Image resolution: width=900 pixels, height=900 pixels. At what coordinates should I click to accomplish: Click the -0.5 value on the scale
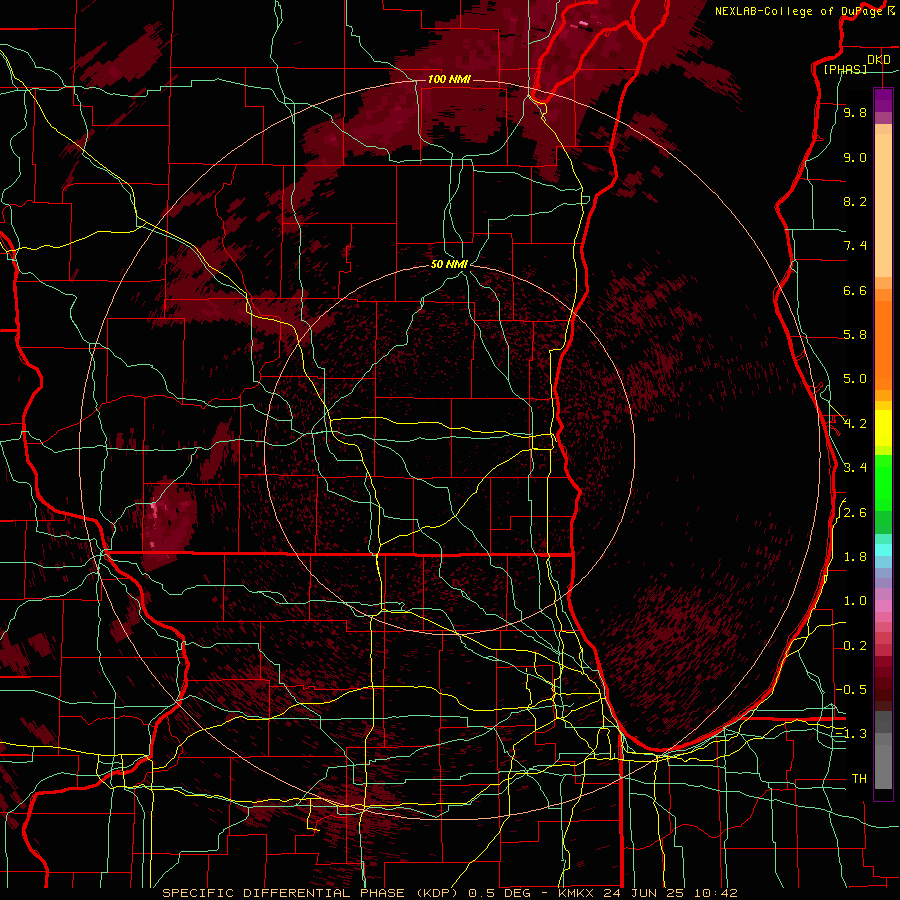click(851, 690)
